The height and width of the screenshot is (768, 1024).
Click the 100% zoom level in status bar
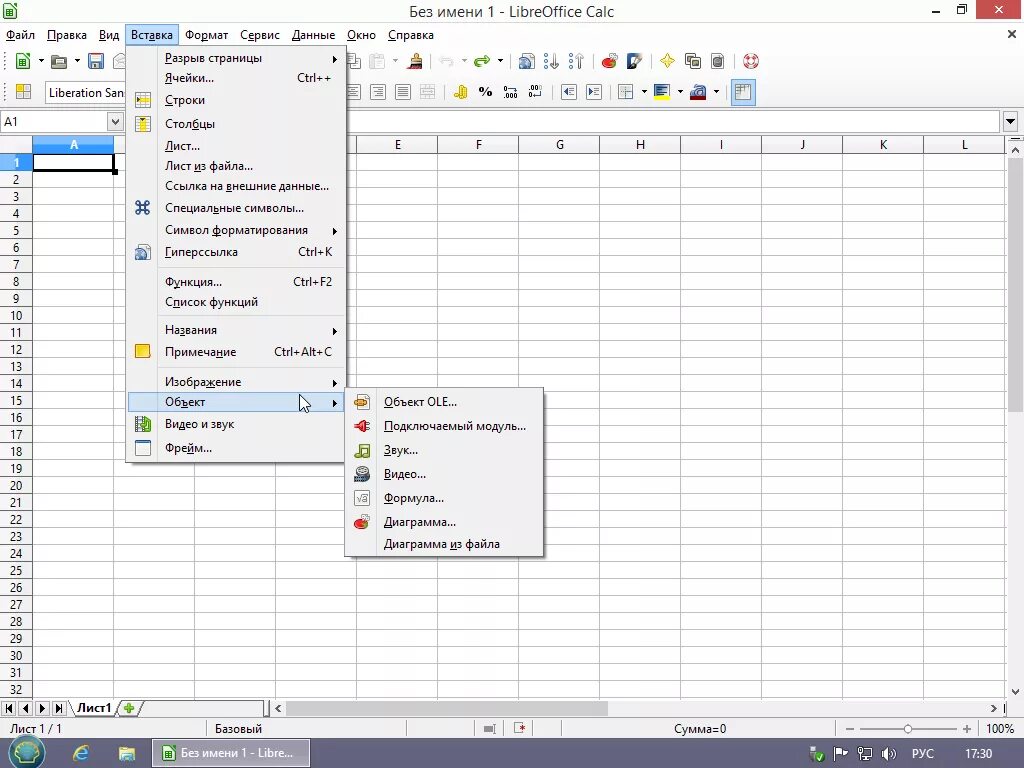(x=1000, y=729)
